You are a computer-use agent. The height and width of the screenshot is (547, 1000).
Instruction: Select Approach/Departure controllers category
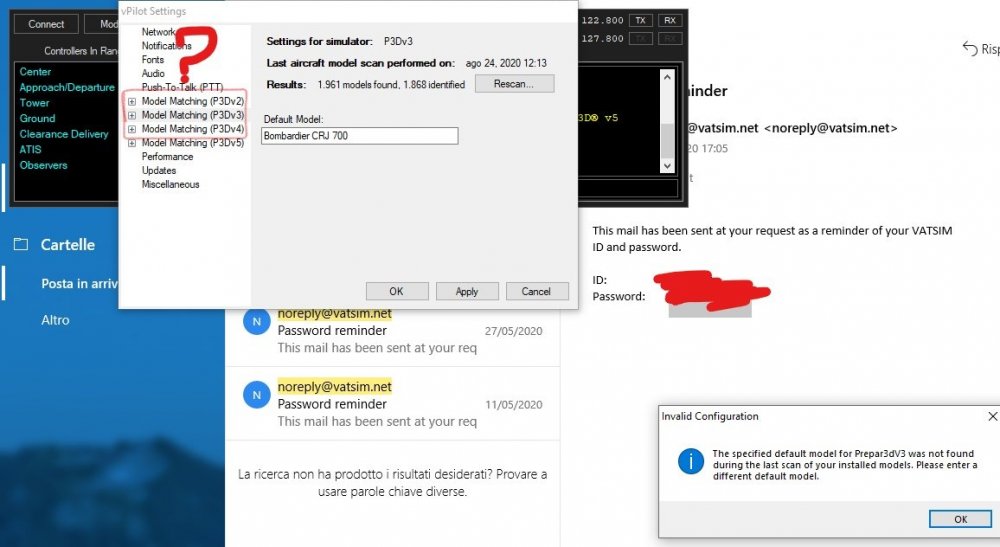pos(67,87)
